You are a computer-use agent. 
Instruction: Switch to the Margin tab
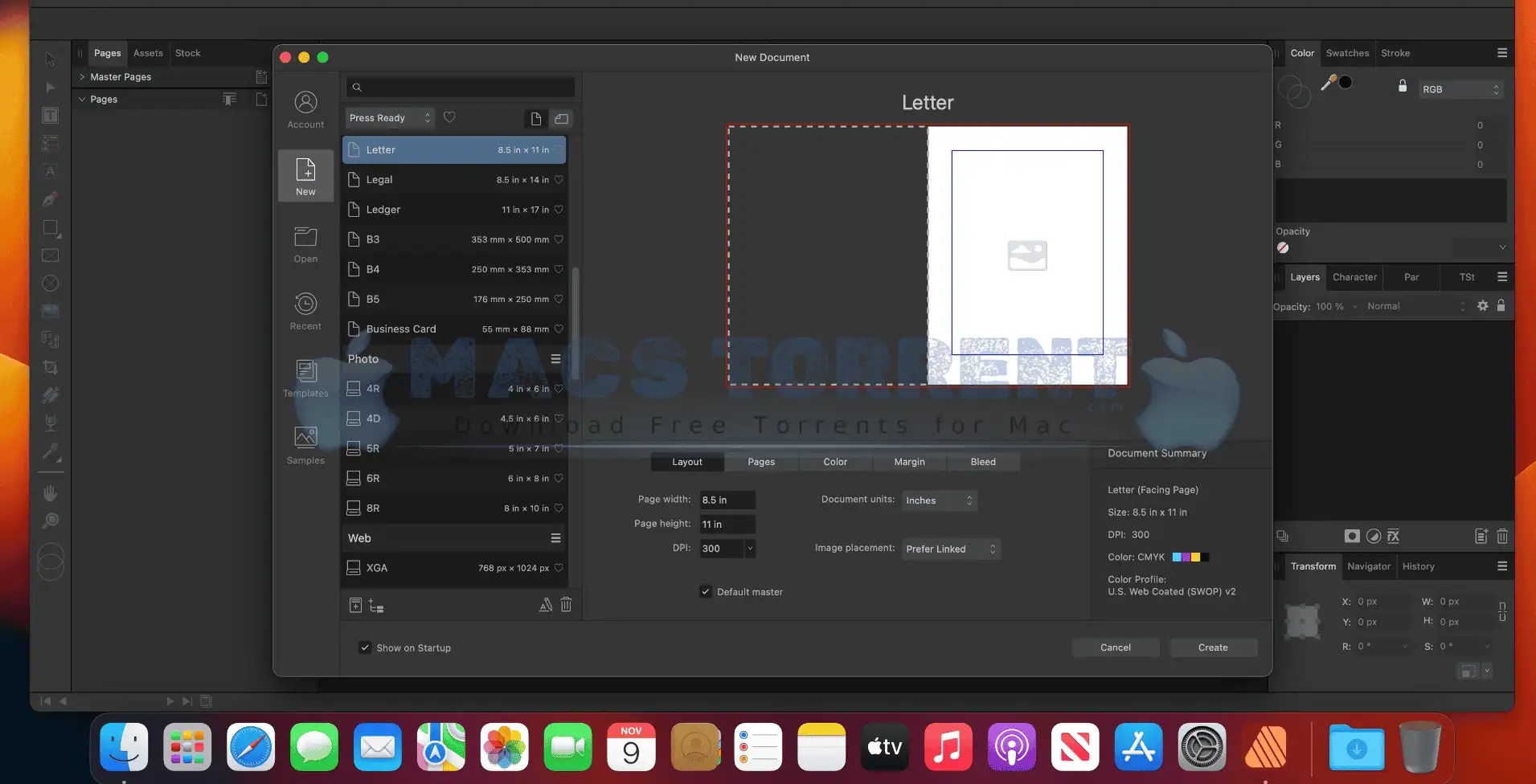coord(909,462)
